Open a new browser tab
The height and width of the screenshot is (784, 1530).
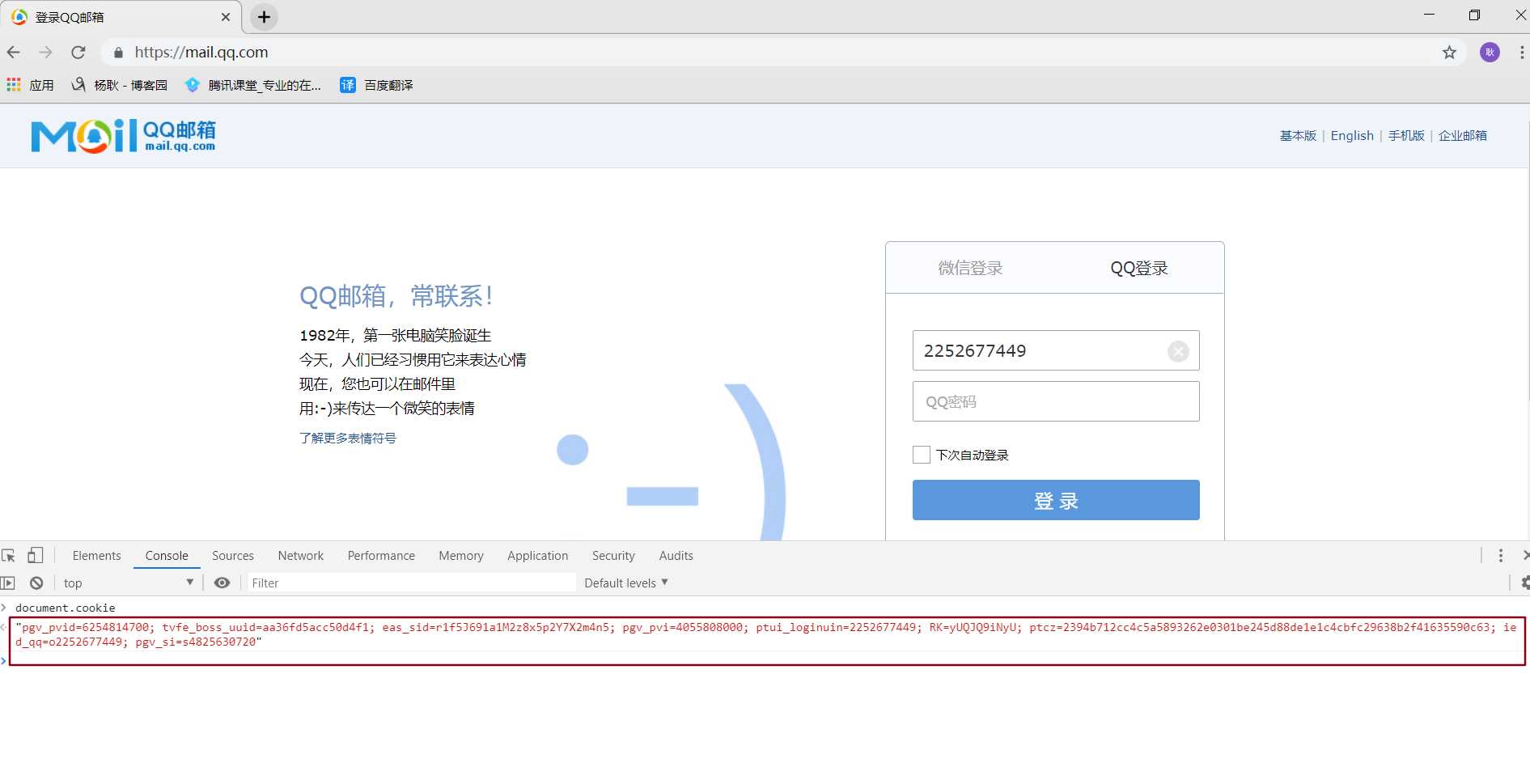point(264,17)
